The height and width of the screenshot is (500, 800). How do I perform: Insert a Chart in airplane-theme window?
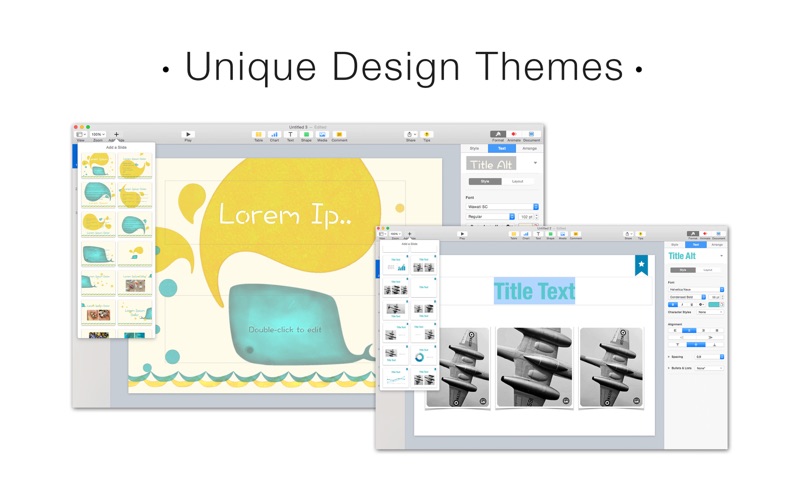526,234
